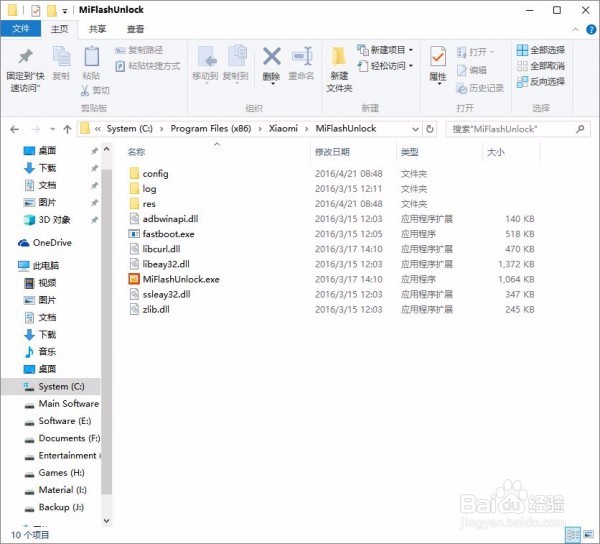Open the quick access toolbar dropdown
The image size is (600, 544).
pos(65,11)
